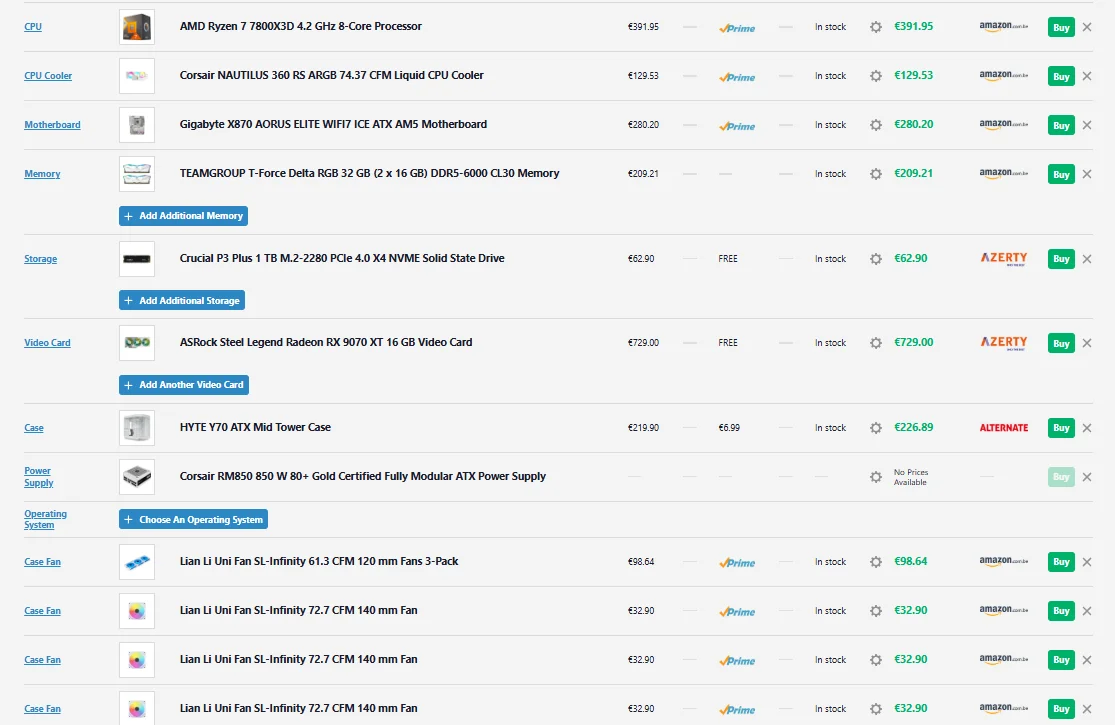Remove Corsair NAUTILUS cooler with X icon
This screenshot has width=1115, height=725.
coord(1087,76)
